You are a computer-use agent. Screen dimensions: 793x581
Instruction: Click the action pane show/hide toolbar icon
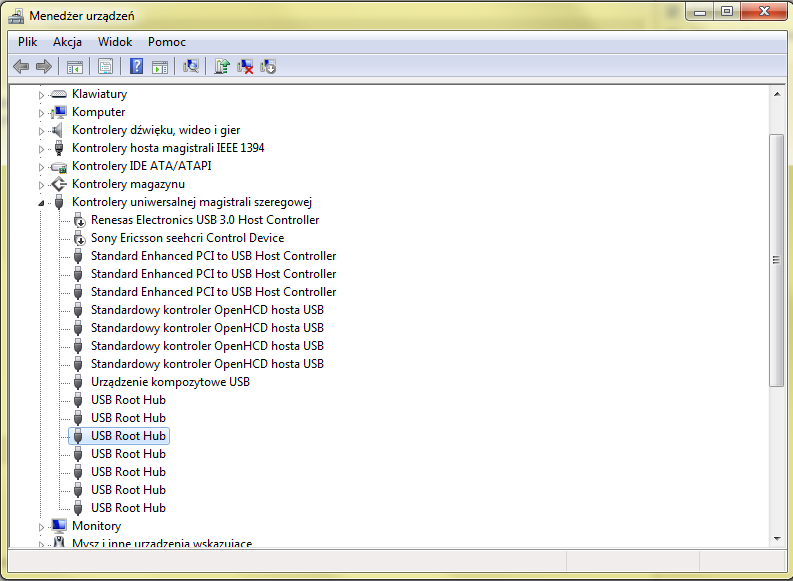160,66
